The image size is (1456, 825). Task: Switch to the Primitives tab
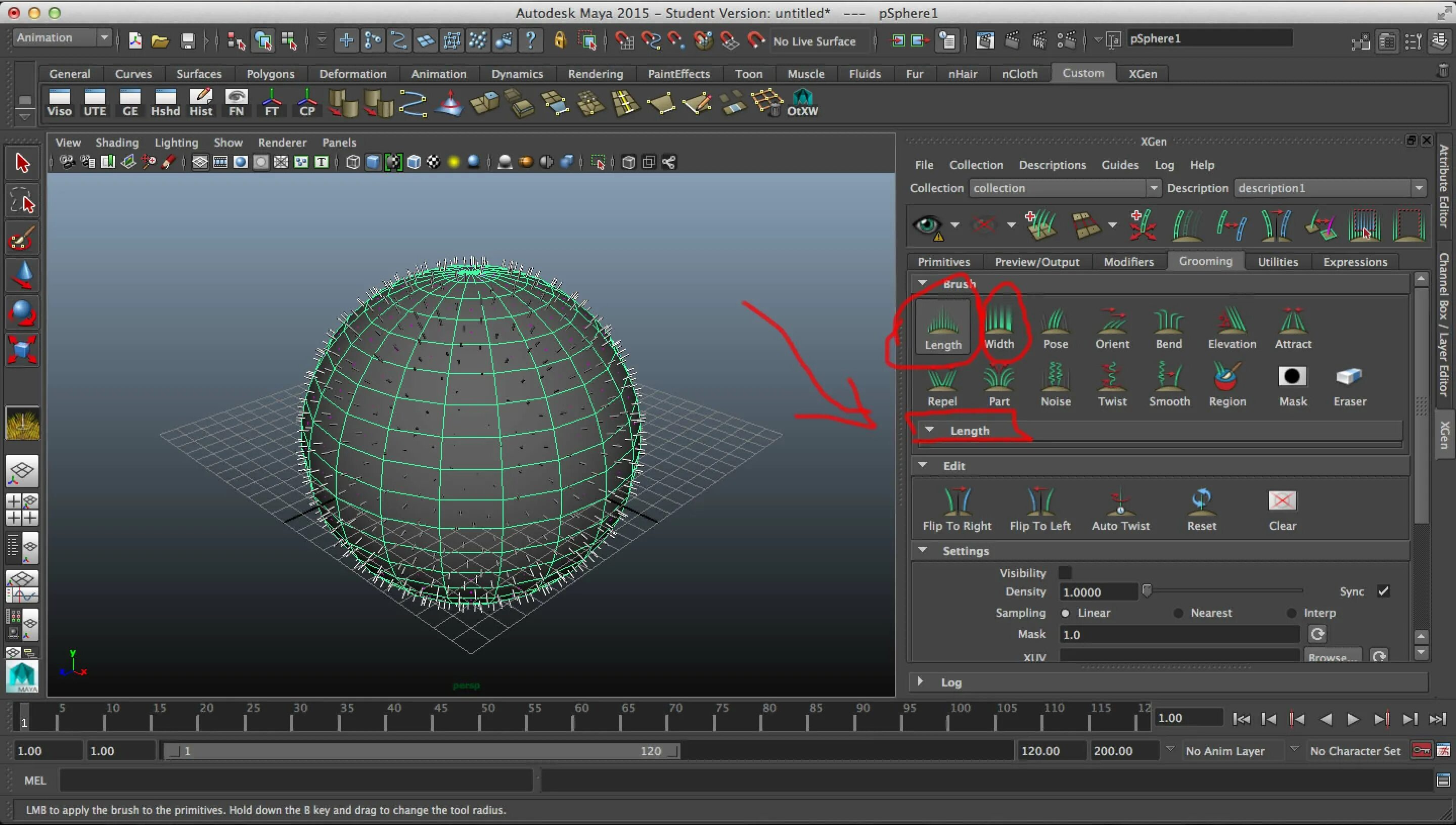(x=943, y=262)
